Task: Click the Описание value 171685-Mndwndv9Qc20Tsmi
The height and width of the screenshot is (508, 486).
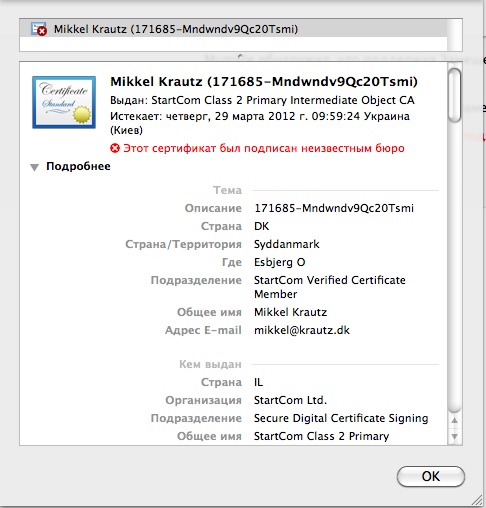Action: click(x=334, y=208)
